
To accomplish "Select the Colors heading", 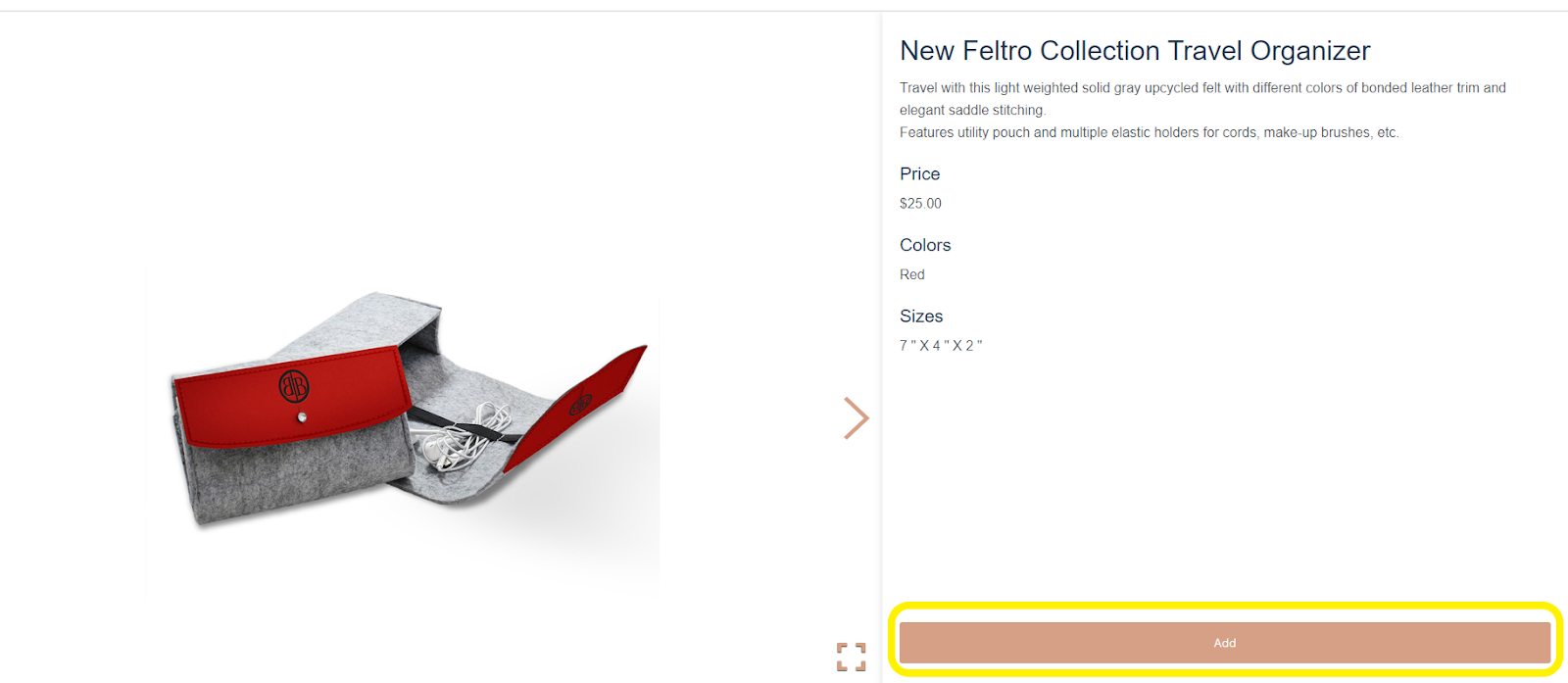I will pos(925,245).
